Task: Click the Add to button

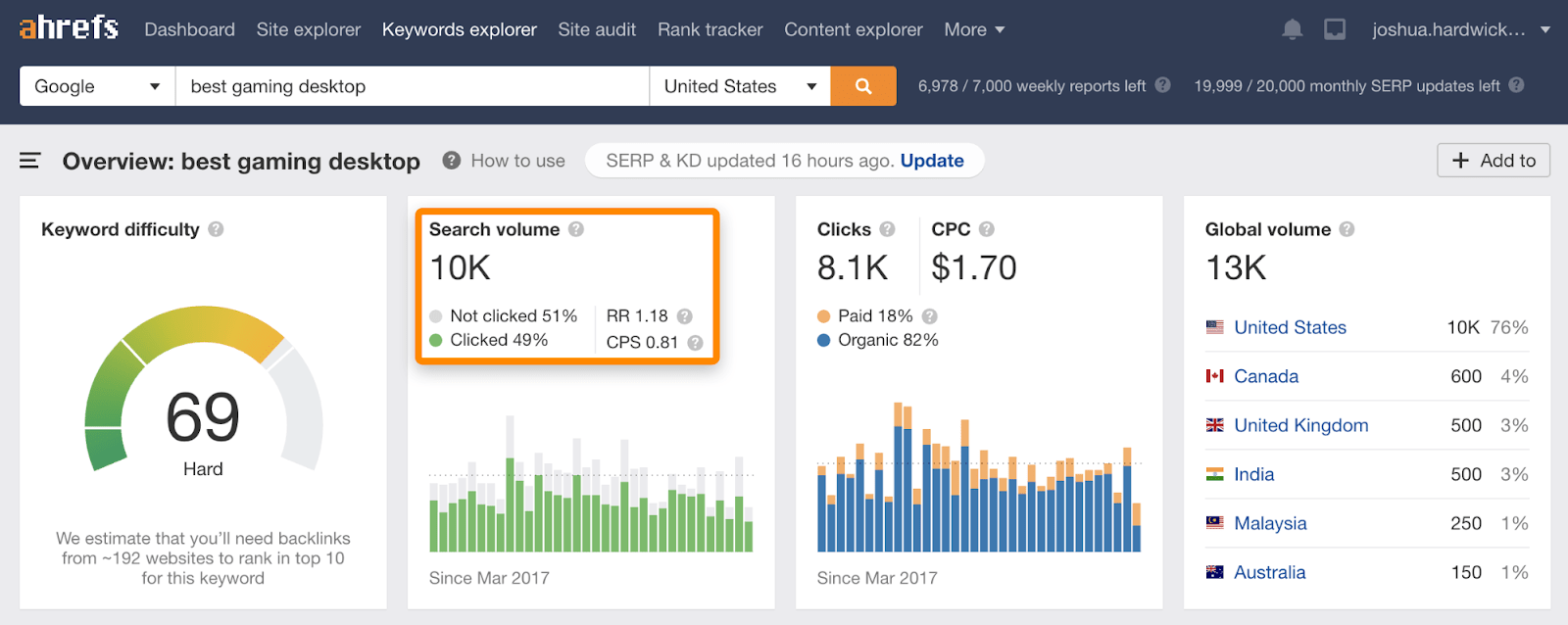Action: (1494, 161)
